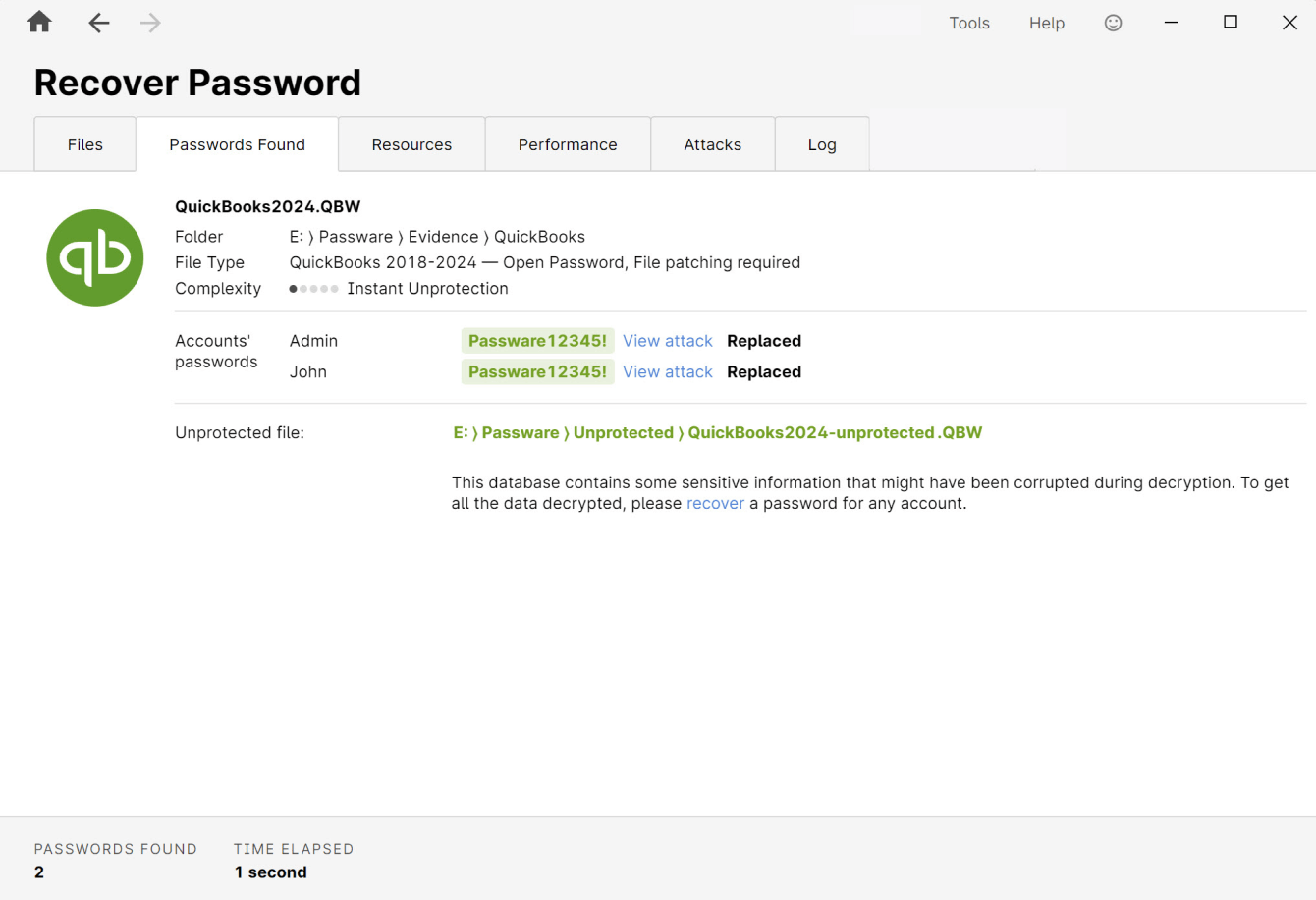Switch to the Files tab
This screenshot has width=1316, height=900.
[x=85, y=144]
